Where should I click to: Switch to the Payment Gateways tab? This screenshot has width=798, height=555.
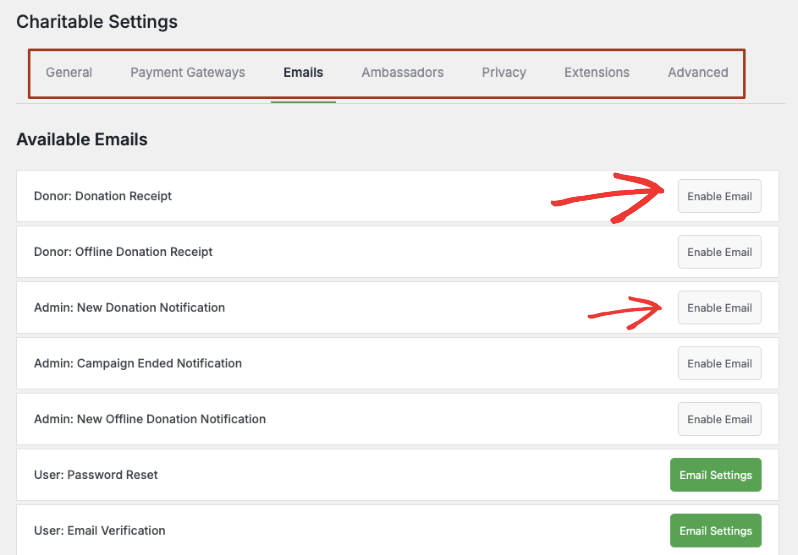(x=188, y=73)
